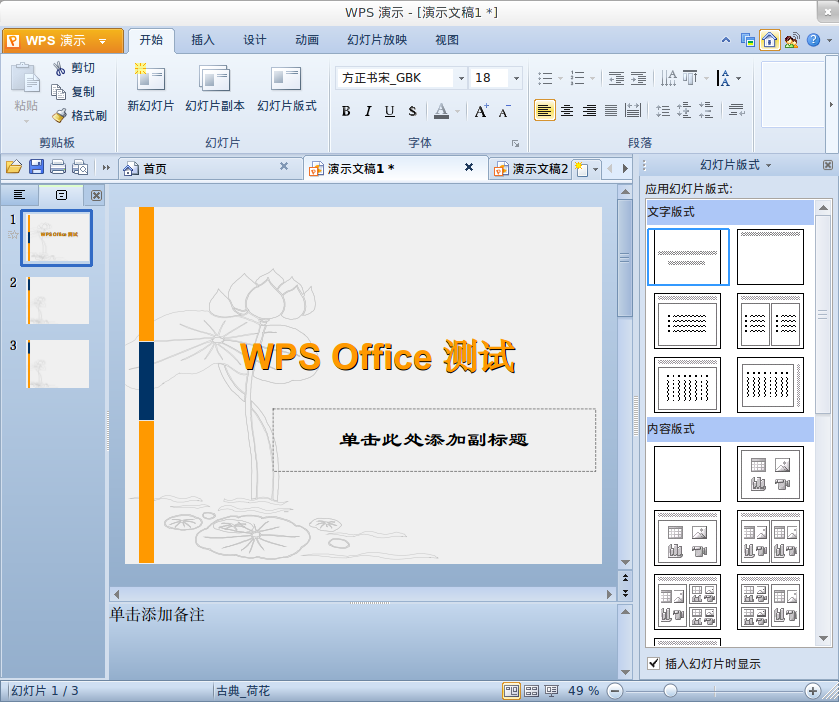Select slide 2 thumbnail in the panel
The height and width of the screenshot is (702, 839).
point(57,300)
